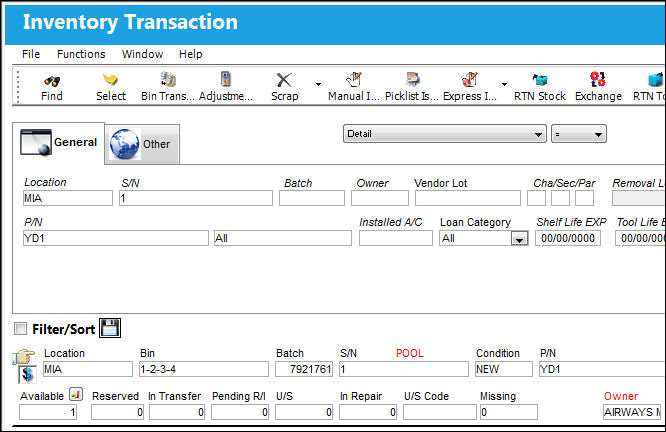This screenshot has height=432, width=666.
Task: Click the RTN Stock icon
Action: 540,79
